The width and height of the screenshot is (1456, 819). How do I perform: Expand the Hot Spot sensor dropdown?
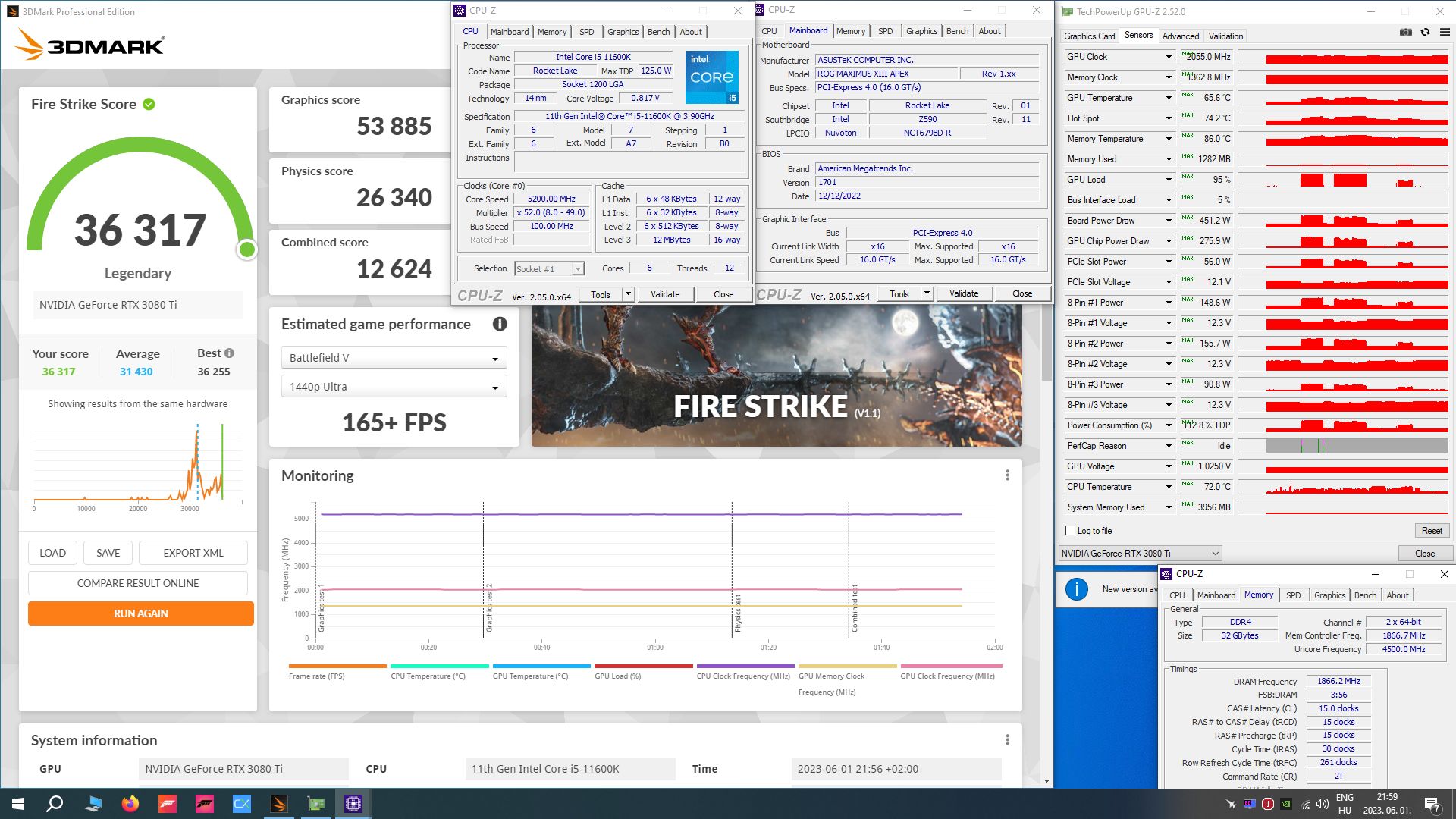[1169, 118]
